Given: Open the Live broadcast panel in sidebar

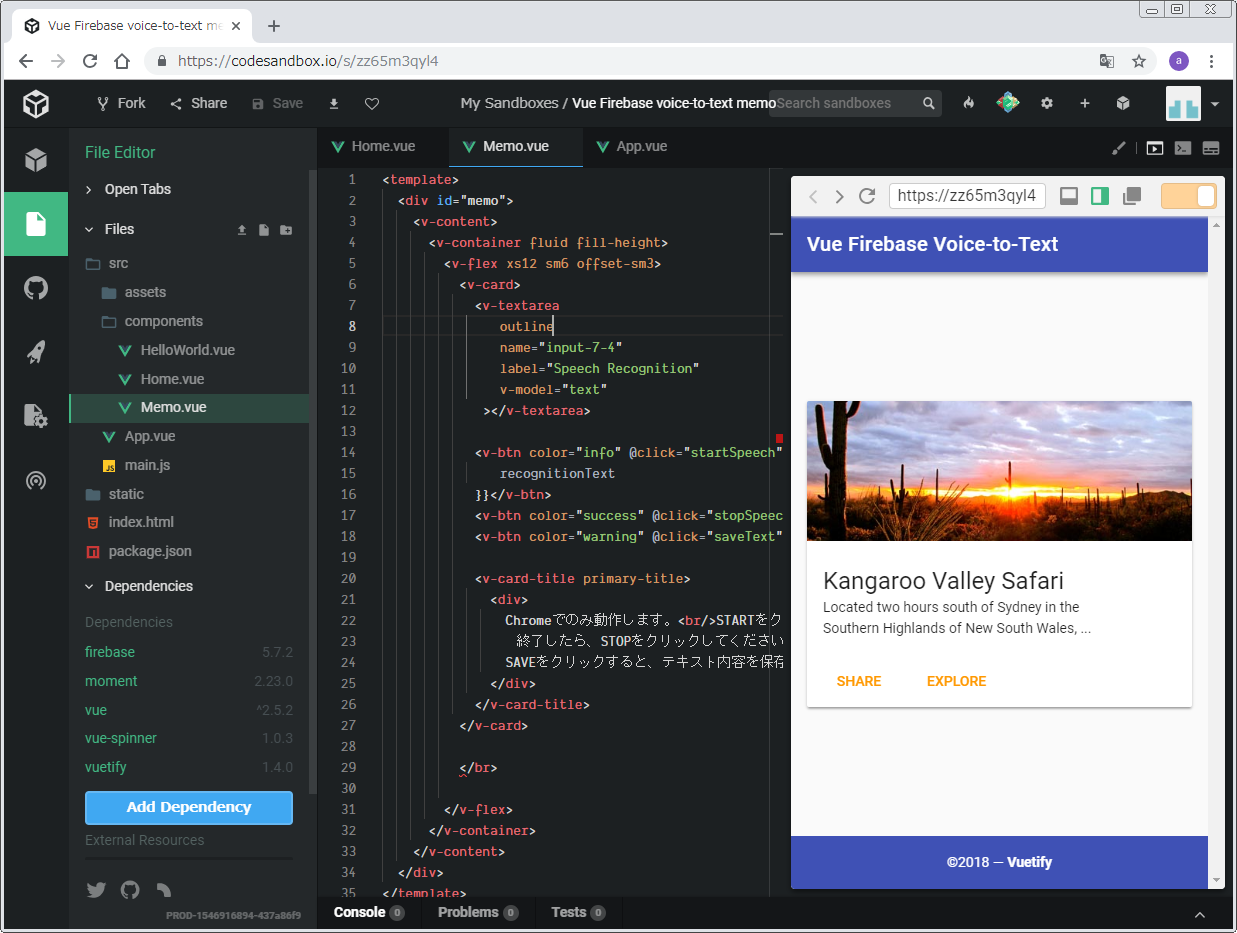Looking at the screenshot, I should pos(36,481).
